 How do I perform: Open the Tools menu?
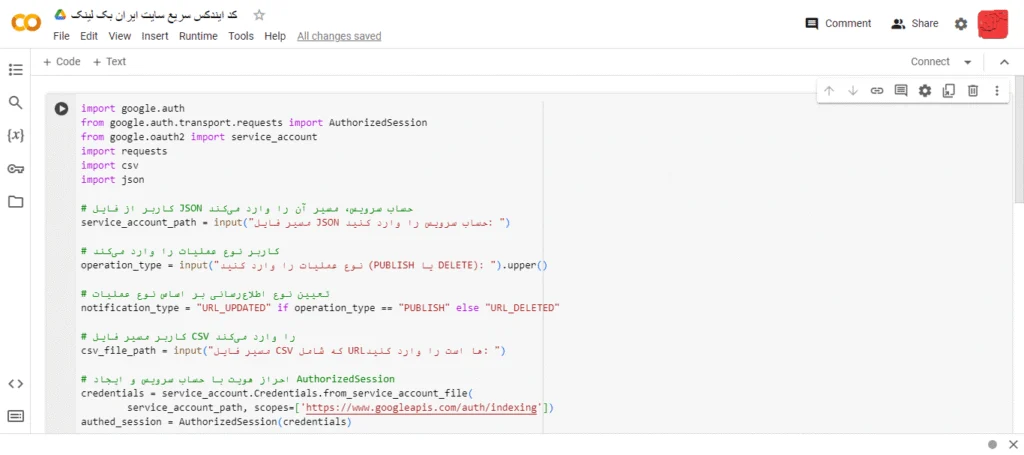(x=241, y=37)
